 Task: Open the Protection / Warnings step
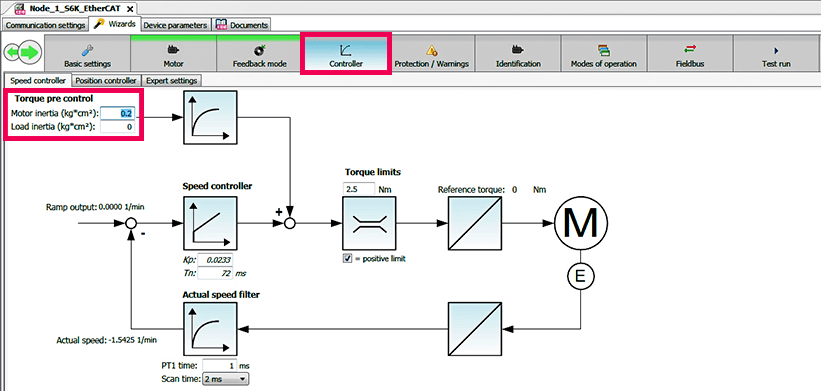(431, 53)
